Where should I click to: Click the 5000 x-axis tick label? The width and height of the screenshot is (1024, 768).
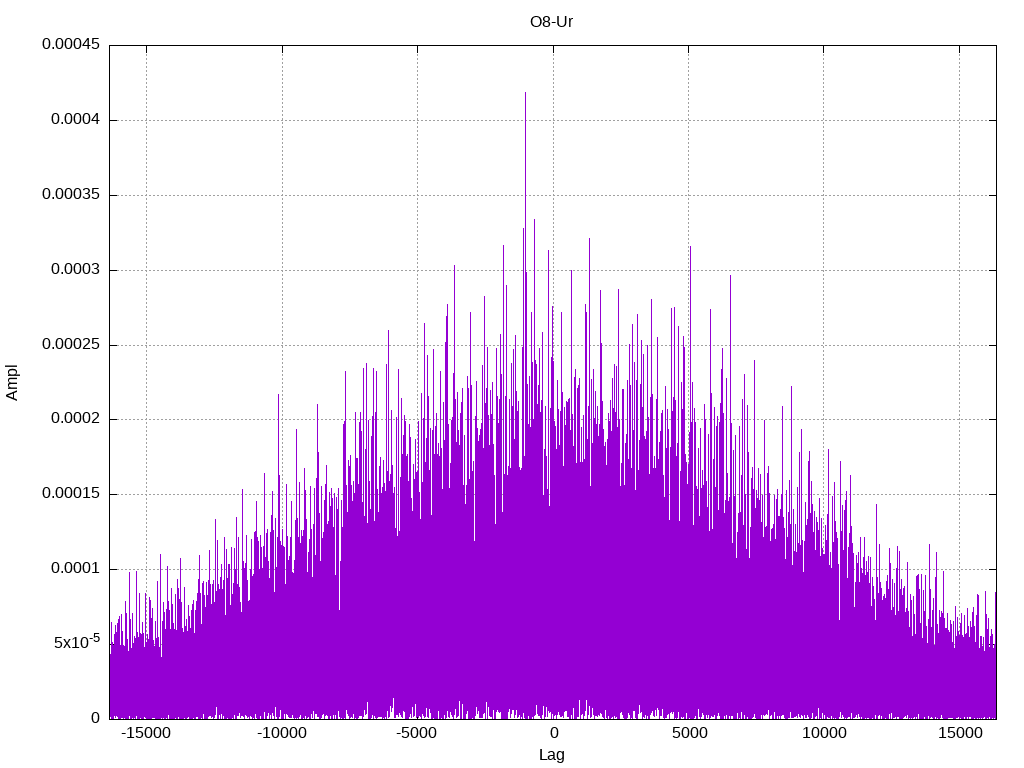point(690,733)
